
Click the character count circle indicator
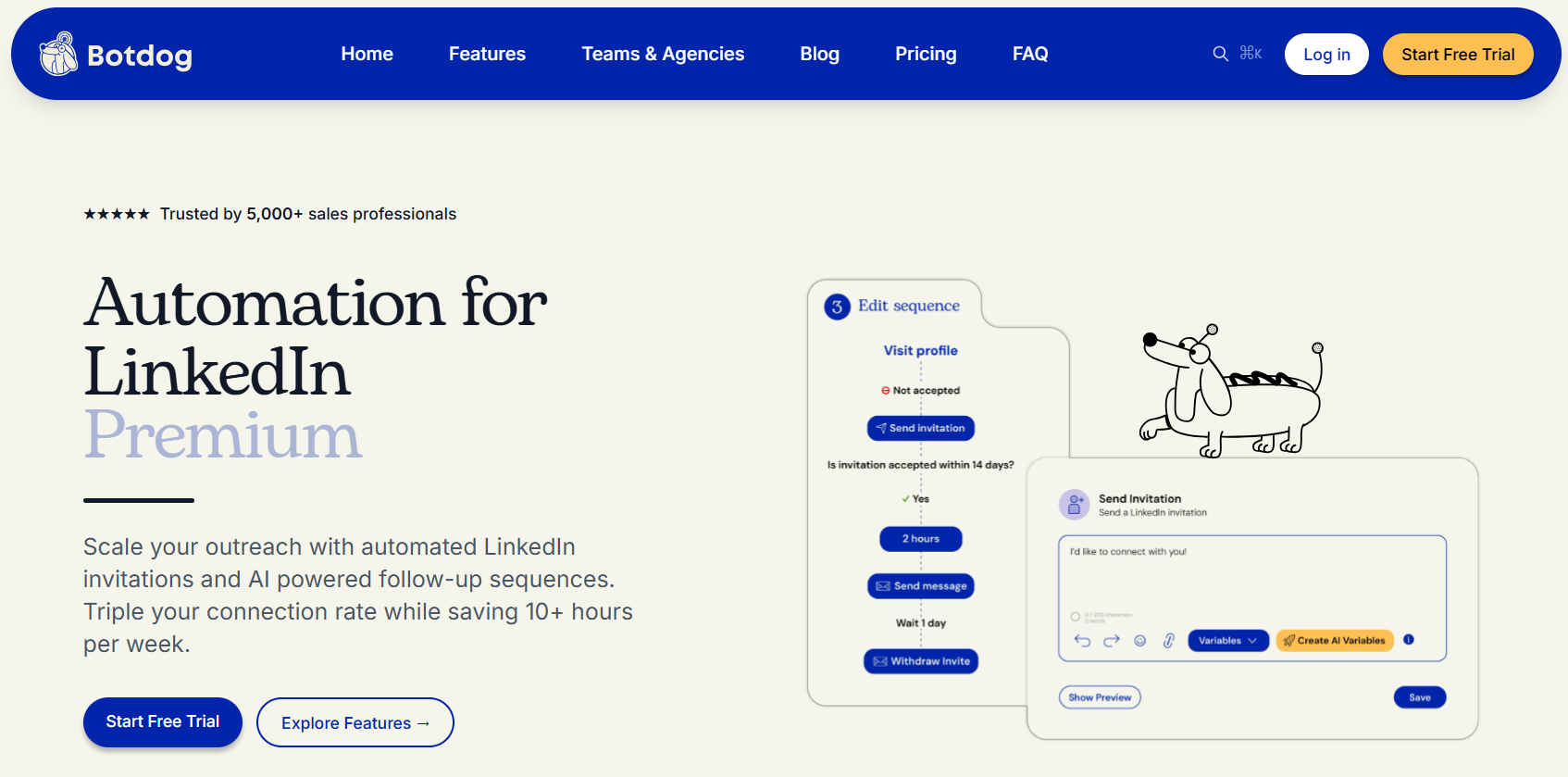(1075, 617)
